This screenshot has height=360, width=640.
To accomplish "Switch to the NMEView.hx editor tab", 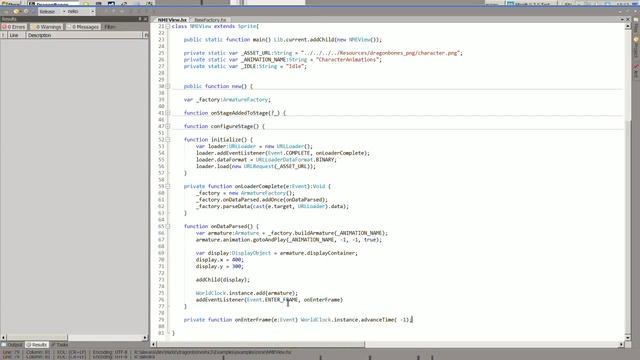I will (172, 20).
